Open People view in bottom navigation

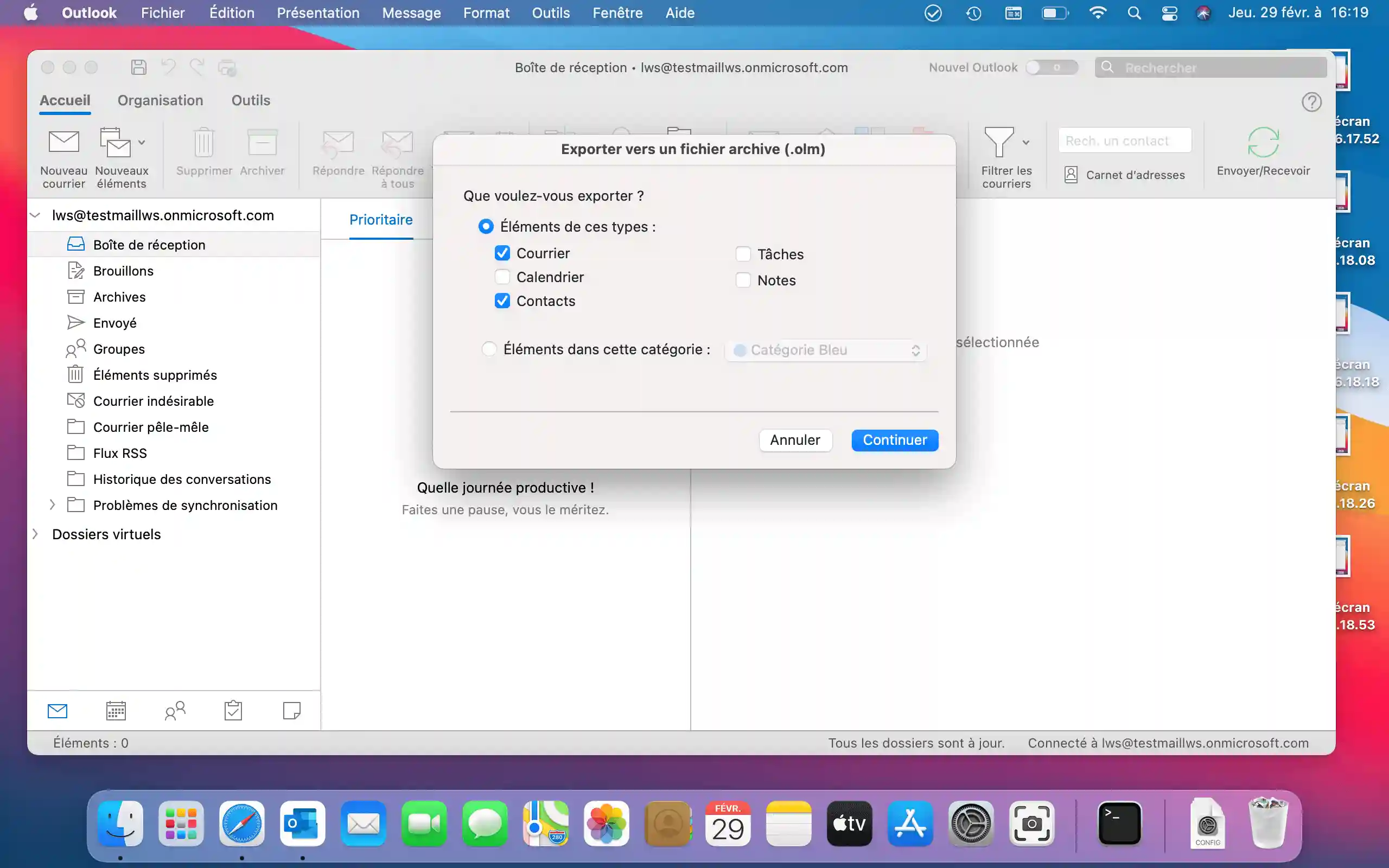(175, 711)
